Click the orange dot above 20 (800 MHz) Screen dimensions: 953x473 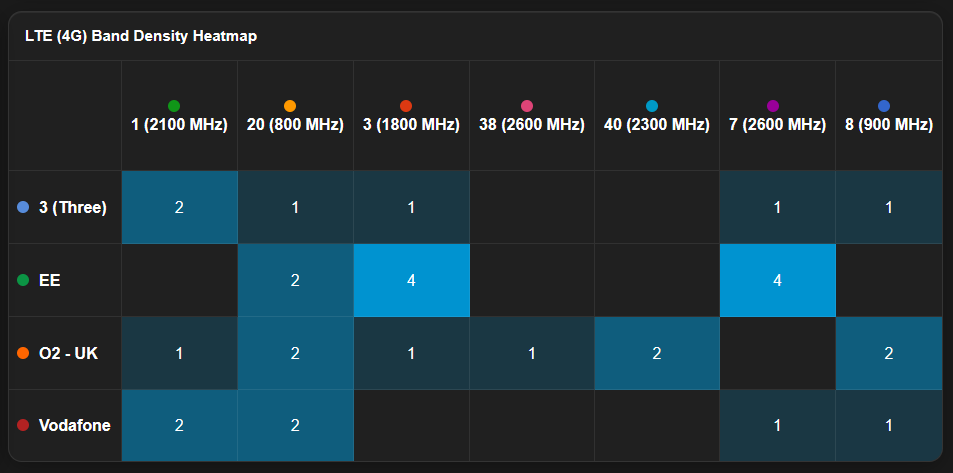(x=290, y=106)
